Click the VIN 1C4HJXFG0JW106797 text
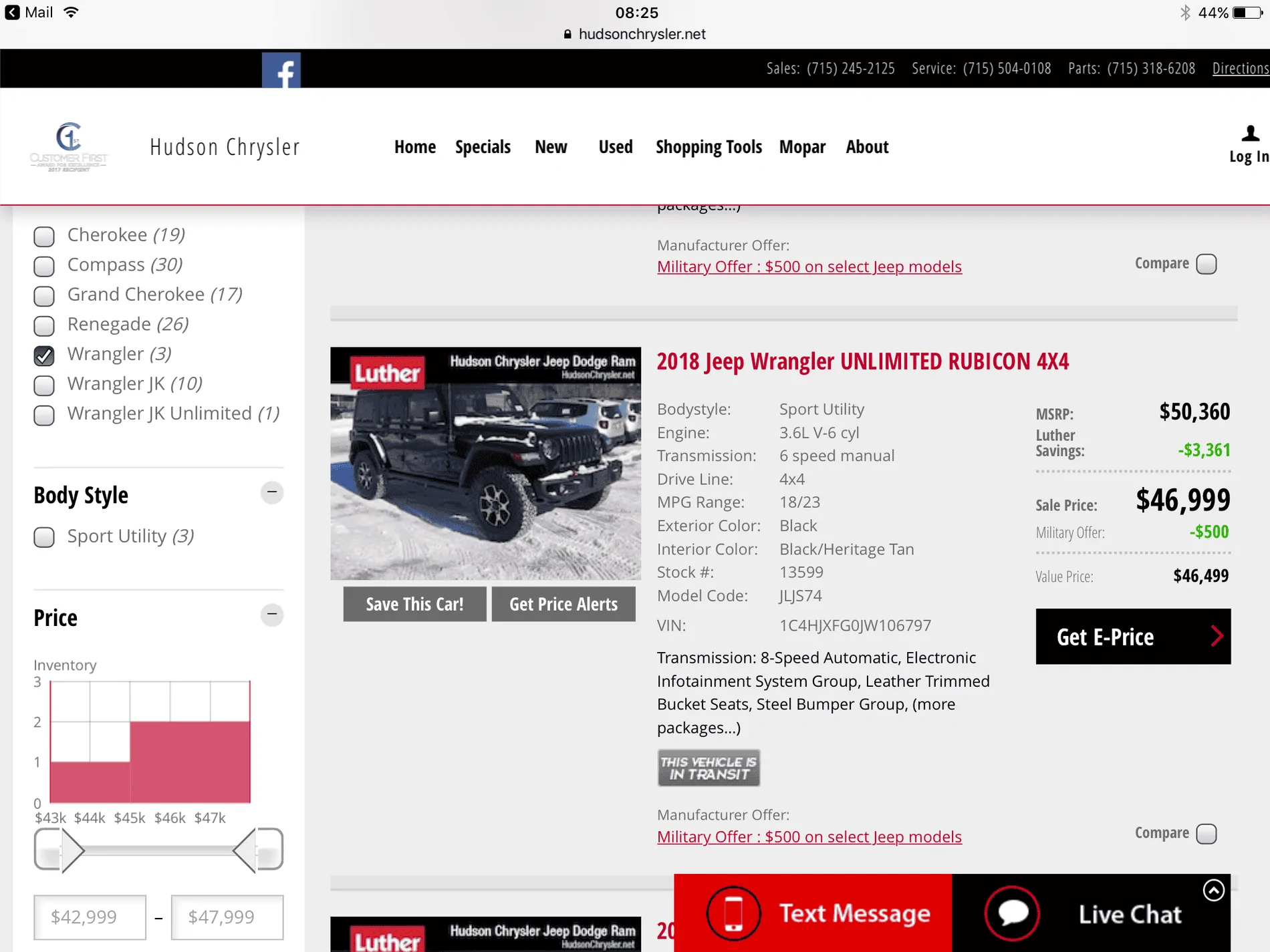 855,626
